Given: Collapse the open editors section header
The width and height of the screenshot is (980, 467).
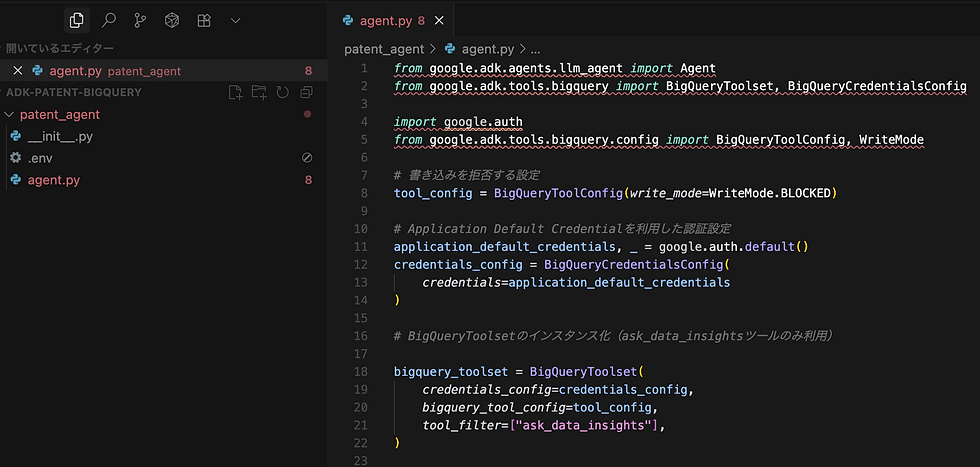Looking at the screenshot, I should (59, 48).
